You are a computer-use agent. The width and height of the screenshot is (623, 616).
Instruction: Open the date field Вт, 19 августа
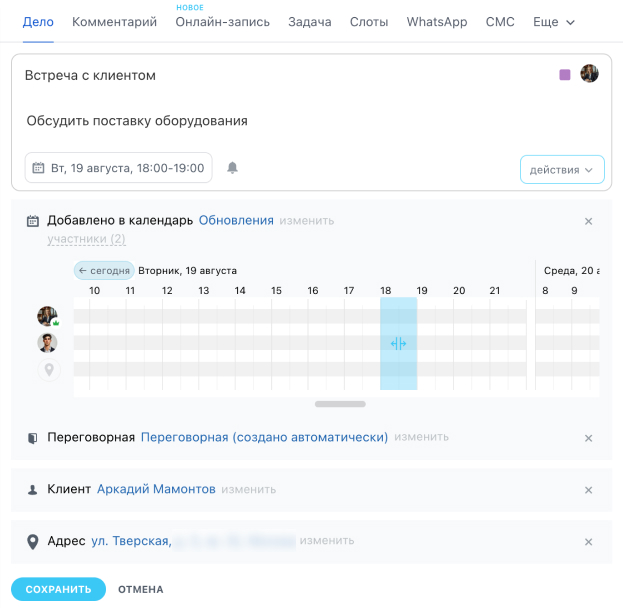click(118, 168)
